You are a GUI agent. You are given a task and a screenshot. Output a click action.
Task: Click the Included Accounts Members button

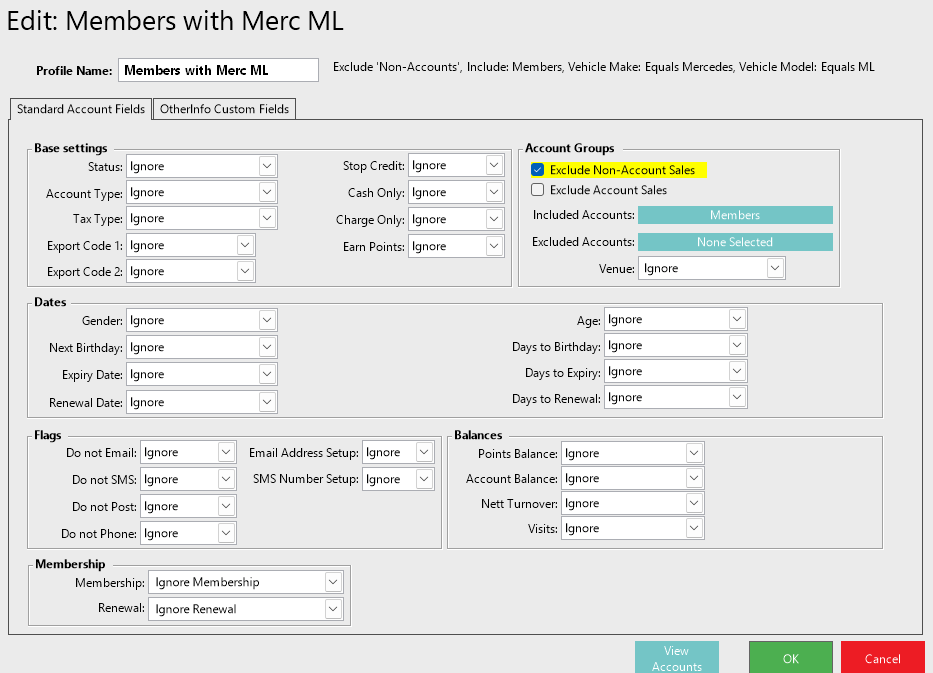[x=734, y=215]
